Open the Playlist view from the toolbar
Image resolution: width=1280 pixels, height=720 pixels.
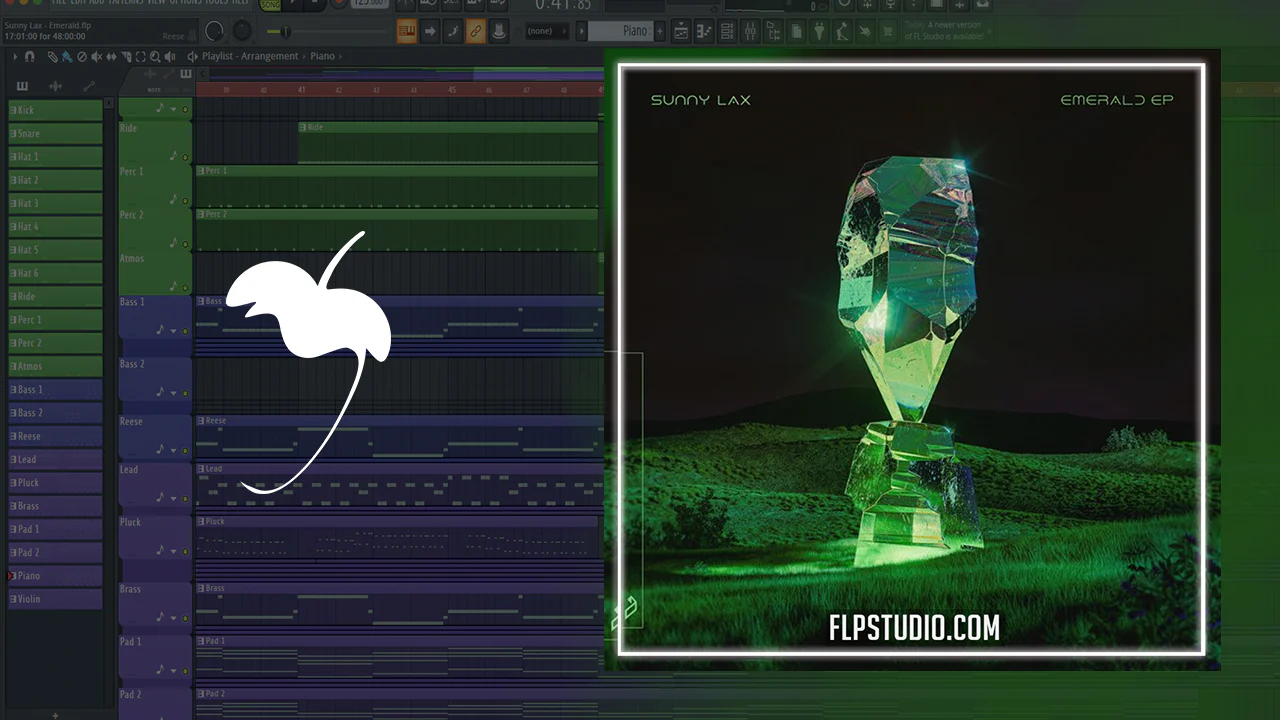click(x=681, y=31)
